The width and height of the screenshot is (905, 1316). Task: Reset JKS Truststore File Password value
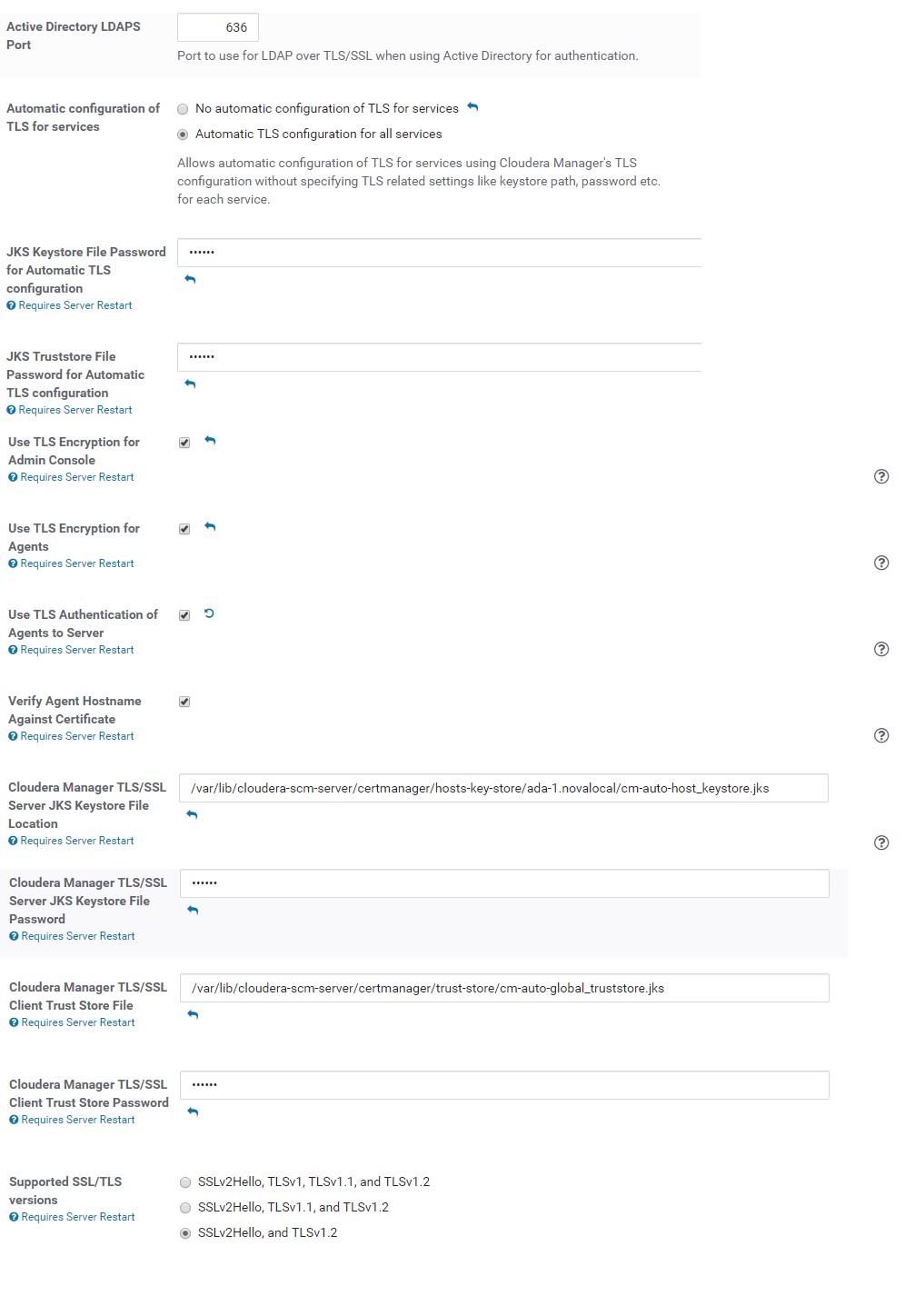click(190, 384)
